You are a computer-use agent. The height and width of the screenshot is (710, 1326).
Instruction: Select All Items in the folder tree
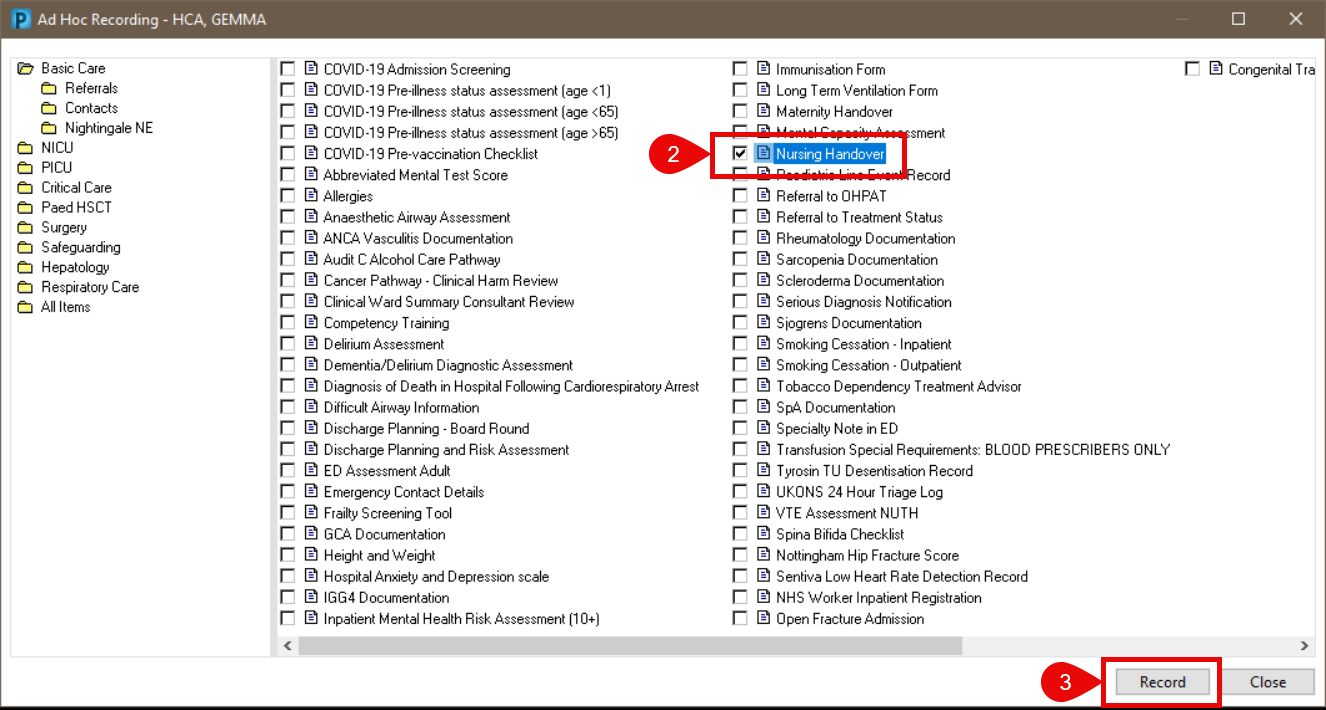click(x=65, y=308)
